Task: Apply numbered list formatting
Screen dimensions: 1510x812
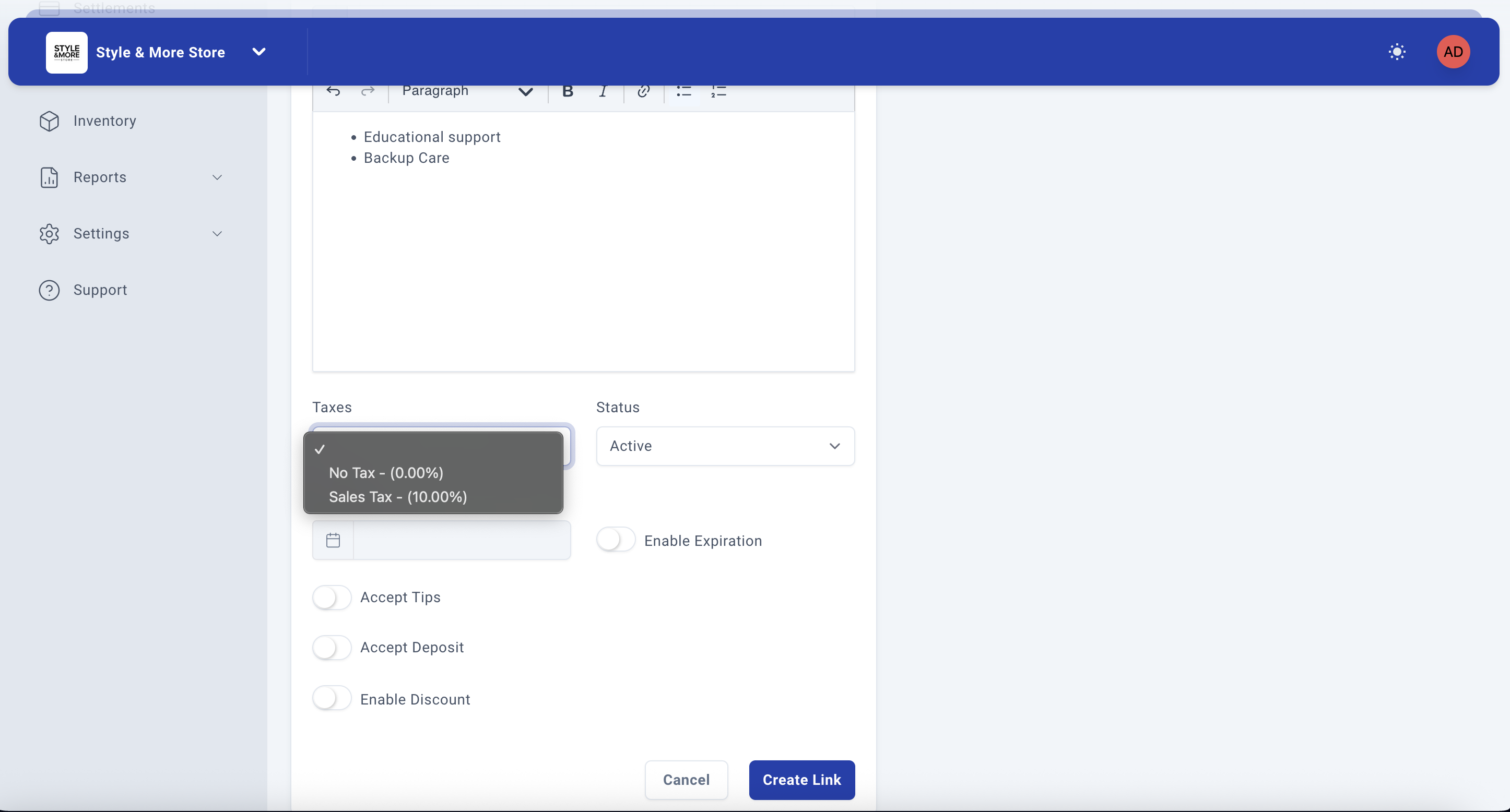Action: [x=718, y=91]
